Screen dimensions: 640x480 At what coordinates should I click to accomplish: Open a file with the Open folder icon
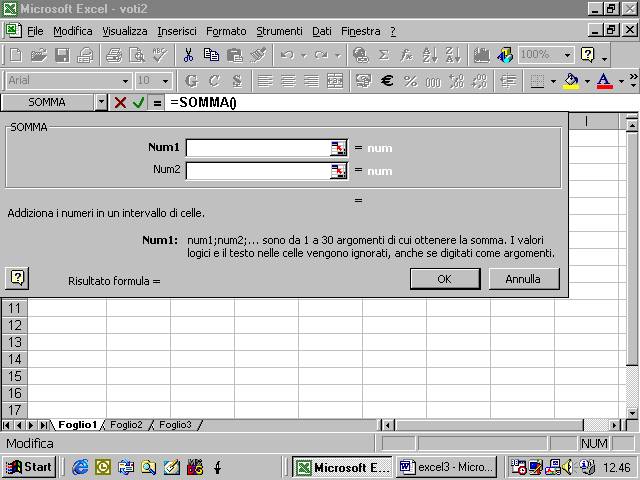[39, 55]
